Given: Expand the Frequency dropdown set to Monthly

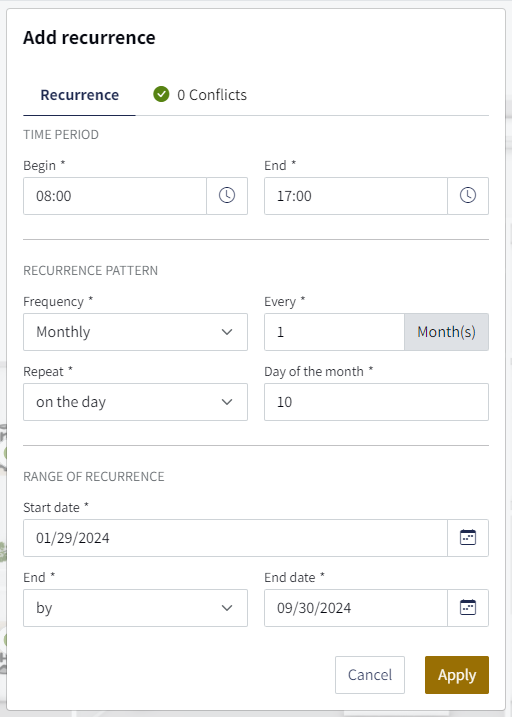Looking at the screenshot, I should point(135,332).
